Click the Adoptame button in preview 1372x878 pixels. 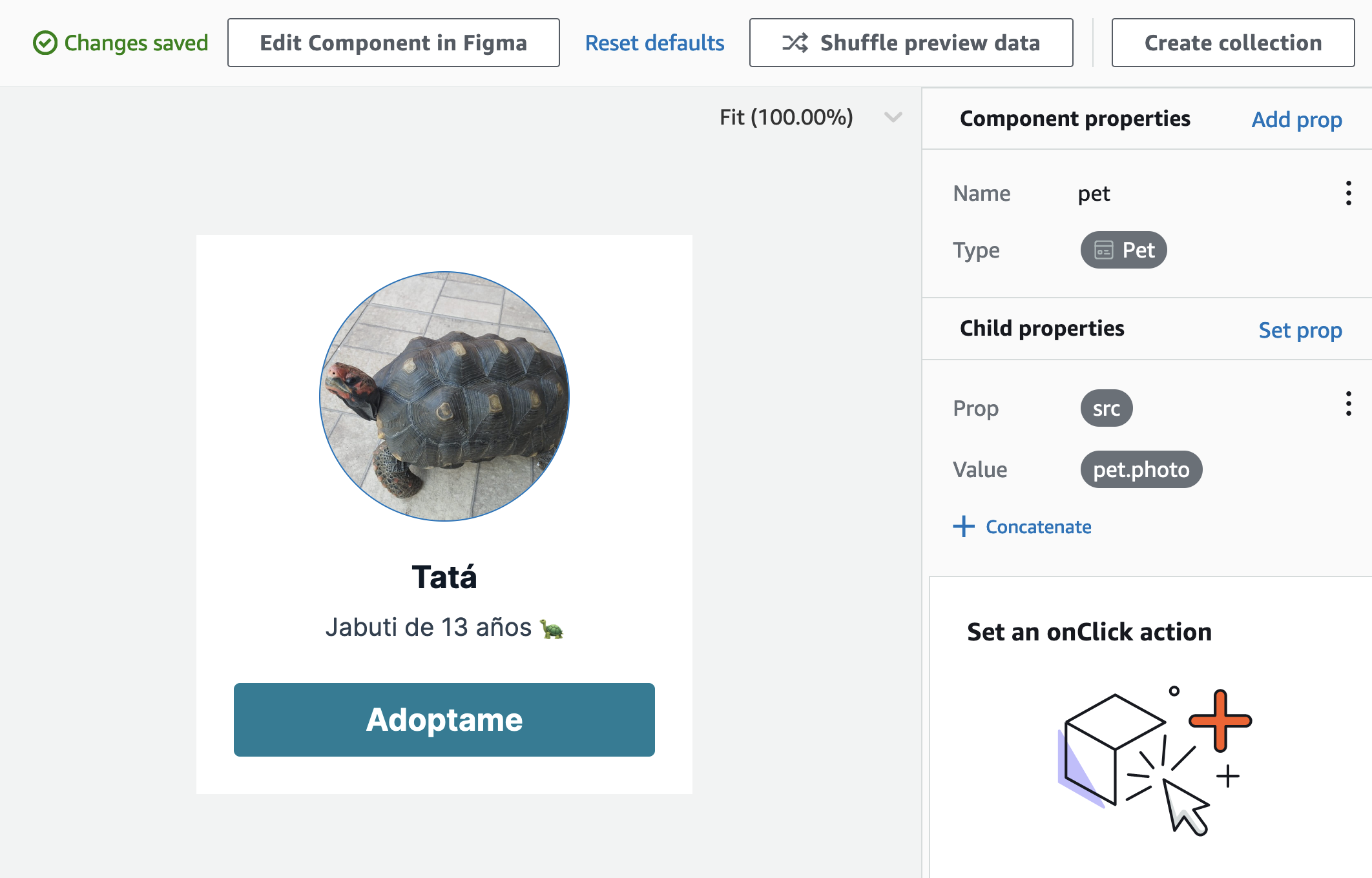click(444, 719)
